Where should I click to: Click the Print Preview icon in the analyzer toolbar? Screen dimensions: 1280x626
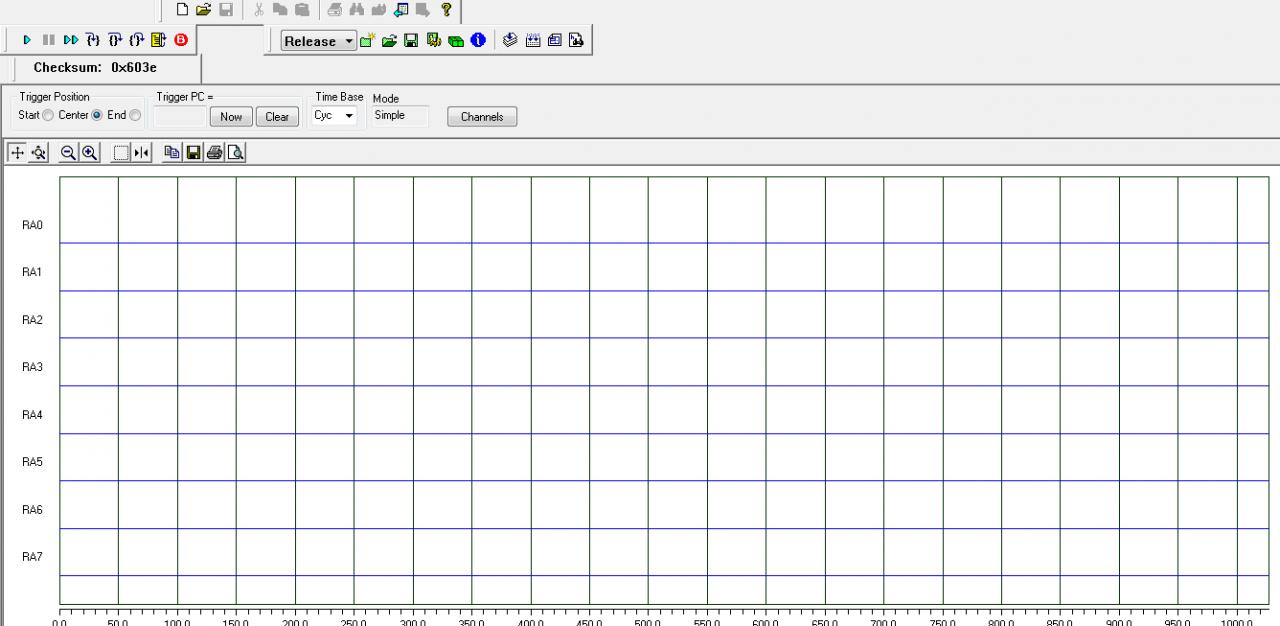click(x=235, y=152)
